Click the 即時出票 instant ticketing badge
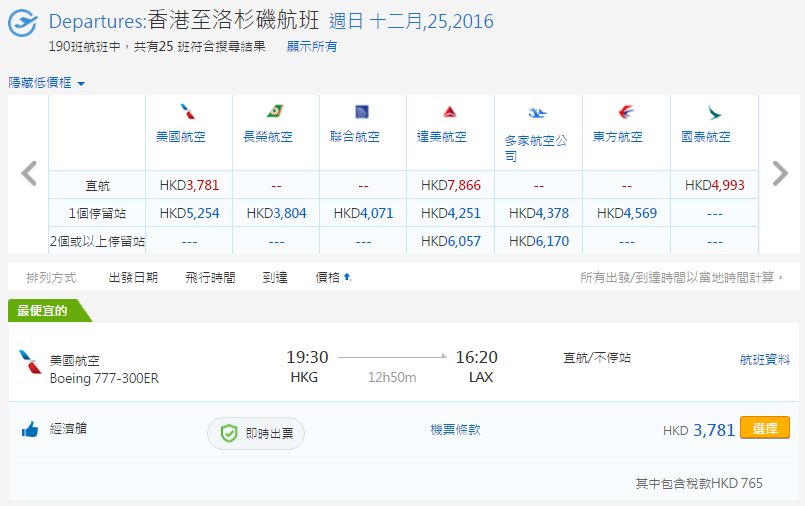Screen dimensions: 805x506 pos(256,434)
